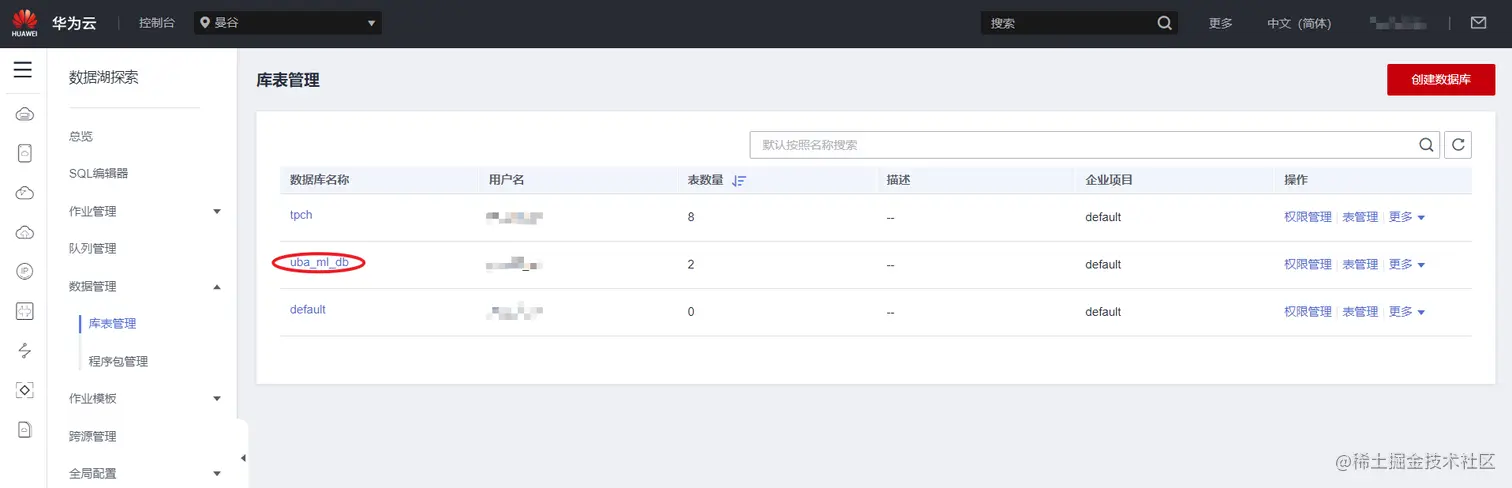Expand 作业模板 menu
The width and height of the screenshot is (1512, 488).
(217, 399)
